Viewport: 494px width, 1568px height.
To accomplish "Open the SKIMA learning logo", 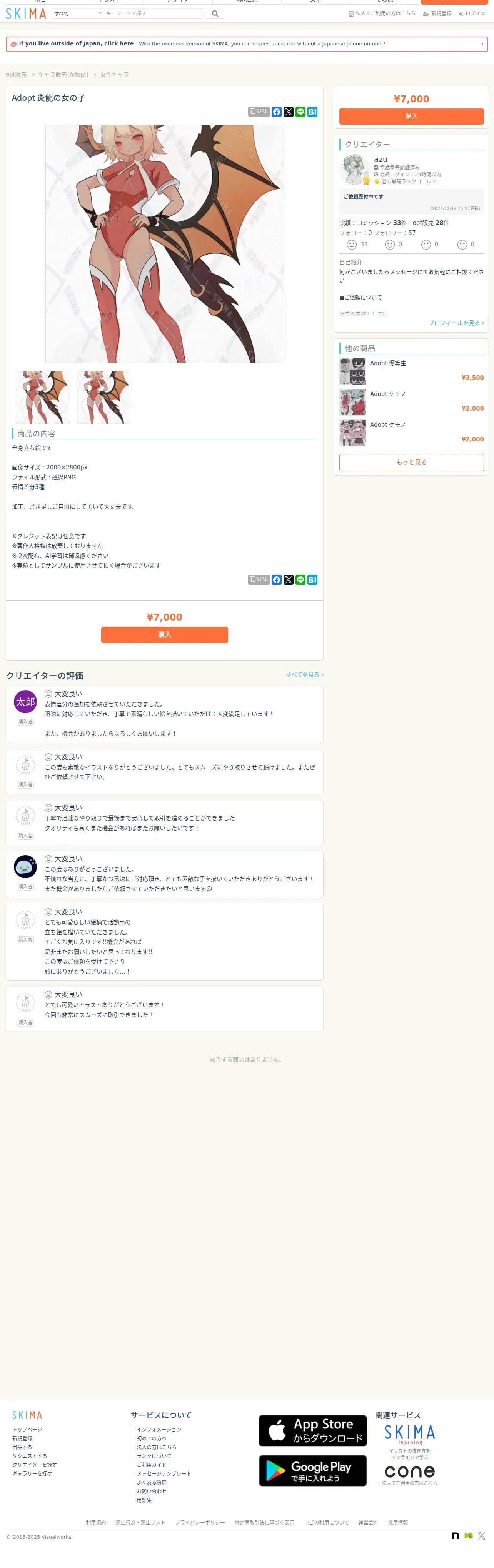I will (x=409, y=1434).
